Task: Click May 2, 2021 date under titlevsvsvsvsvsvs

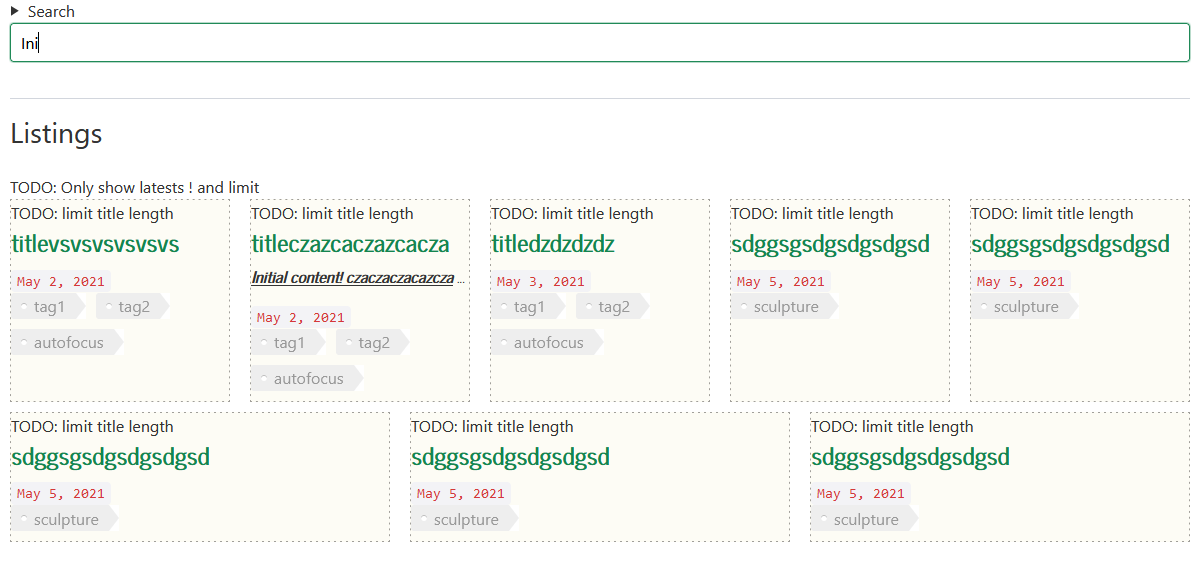Action: click(x=61, y=282)
